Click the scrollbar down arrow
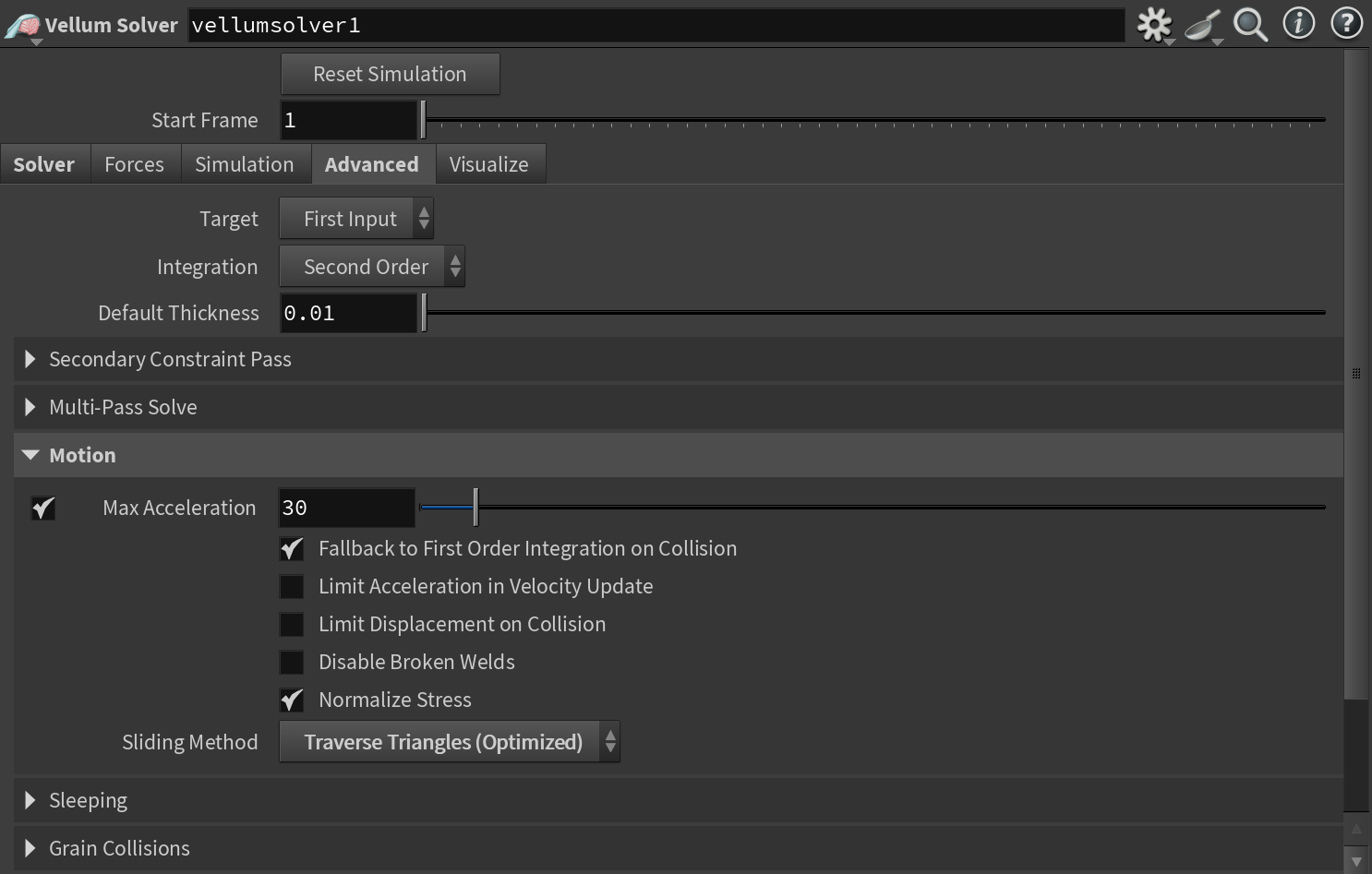The width and height of the screenshot is (1372, 874). click(x=1356, y=860)
